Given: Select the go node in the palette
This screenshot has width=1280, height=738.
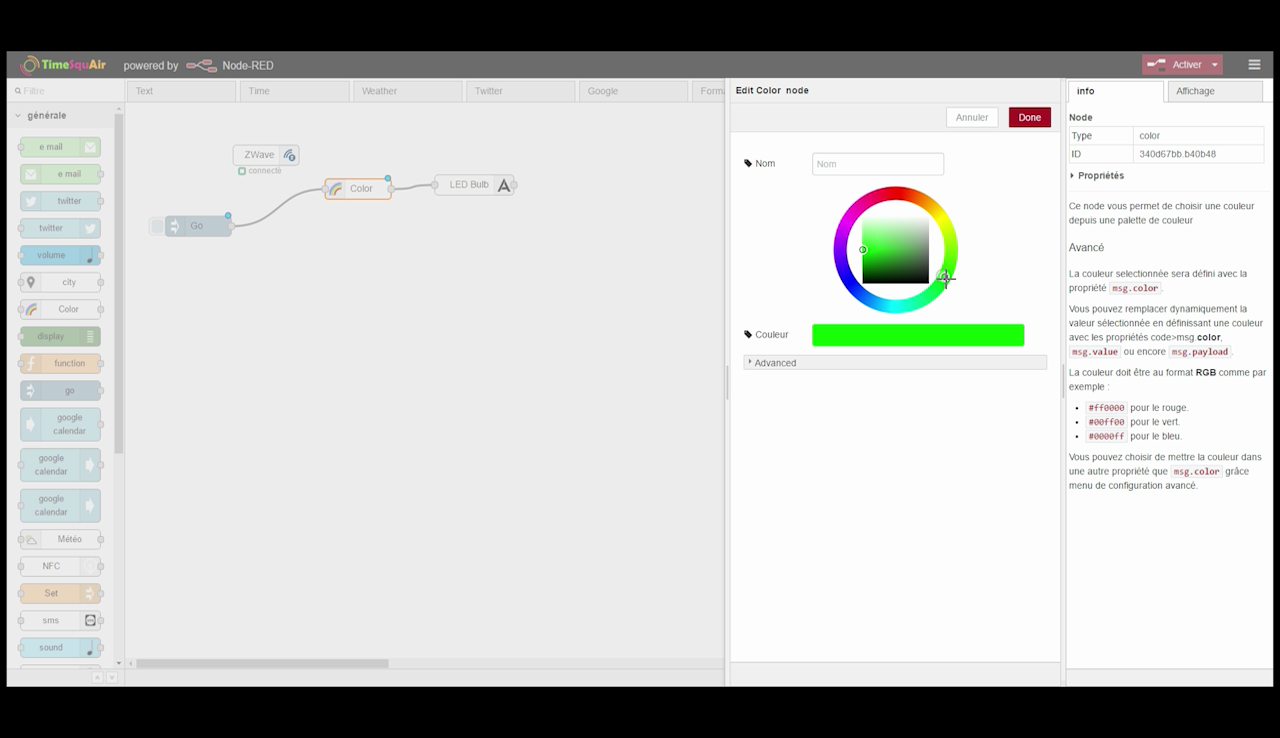Looking at the screenshot, I should click(x=60, y=390).
